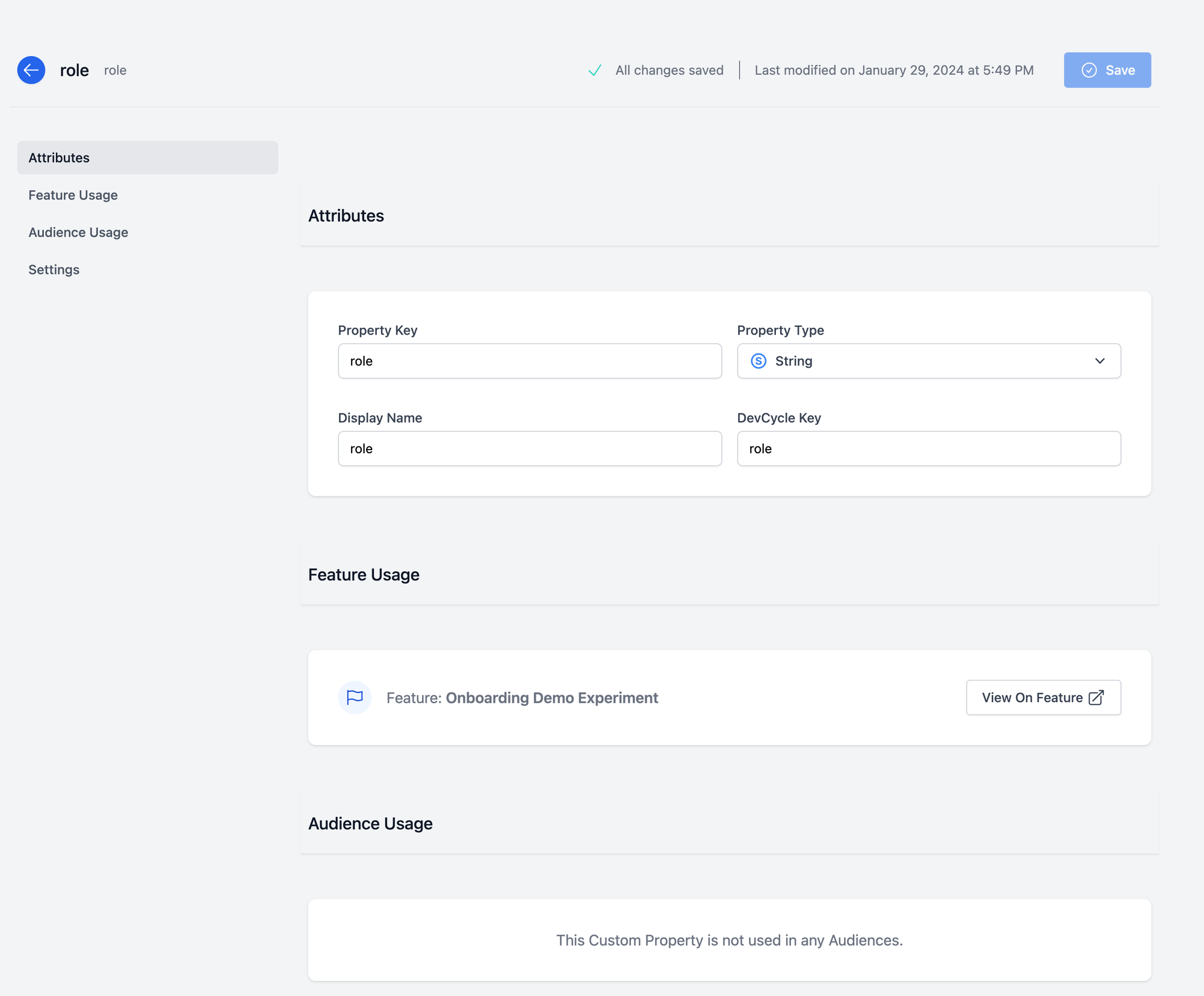Expand the Property Type dropdown chevron
The width and height of the screenshot is (1204, 996).
pyautogui.click(x=1100, y=361)
